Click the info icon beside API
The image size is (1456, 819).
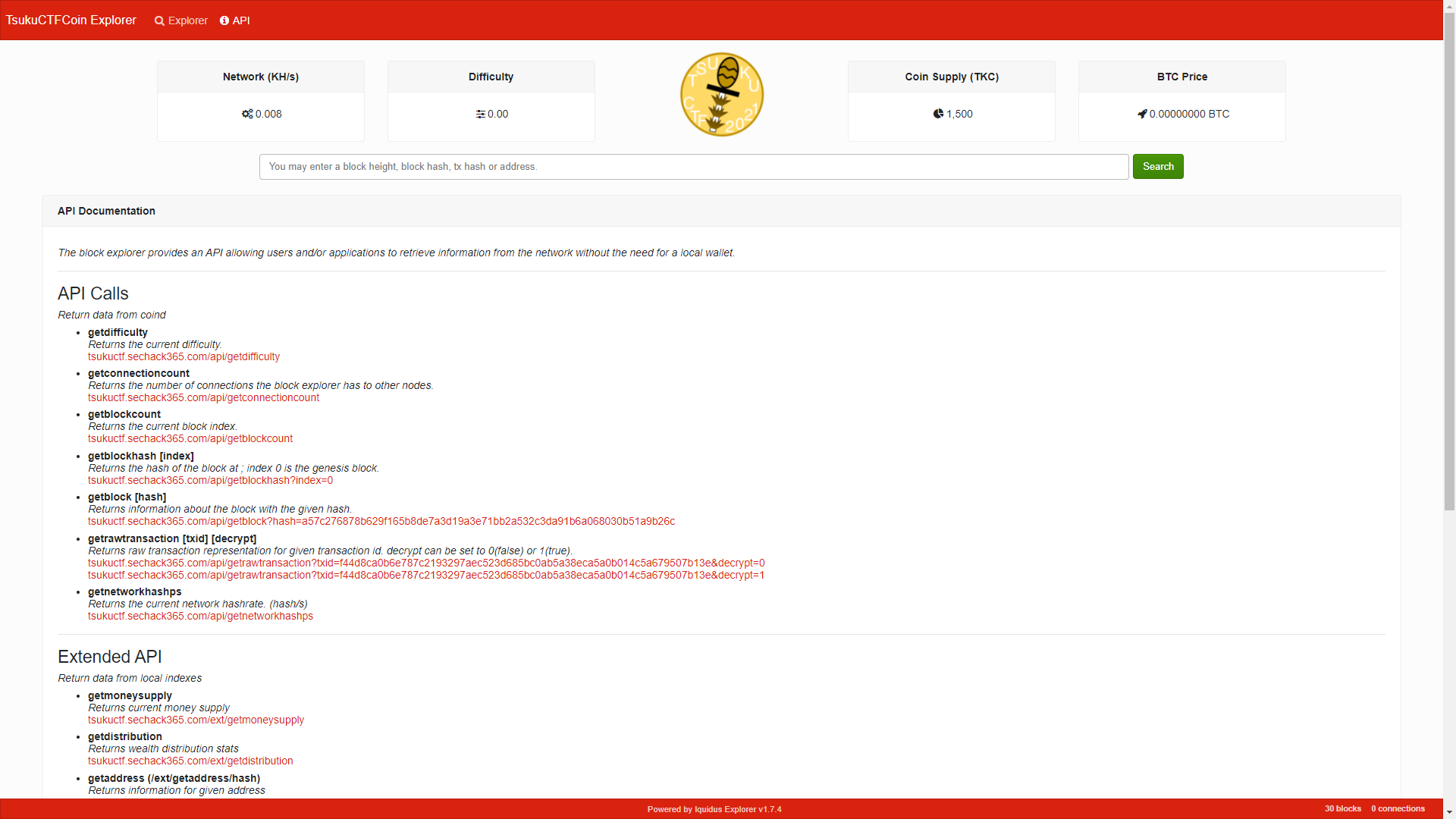pyautogui.click(x=224, y=20)
